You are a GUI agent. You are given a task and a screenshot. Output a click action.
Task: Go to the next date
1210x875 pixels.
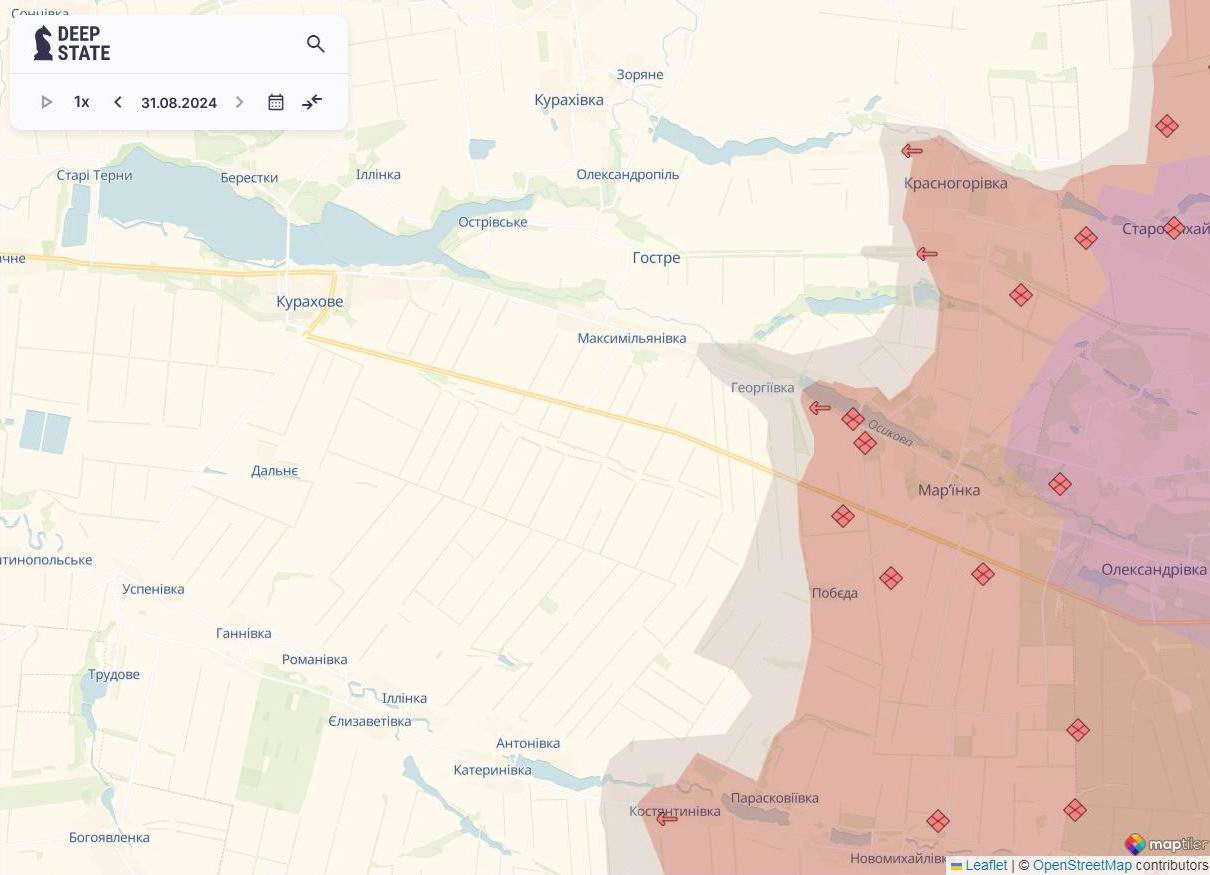[x=239, y=102]
